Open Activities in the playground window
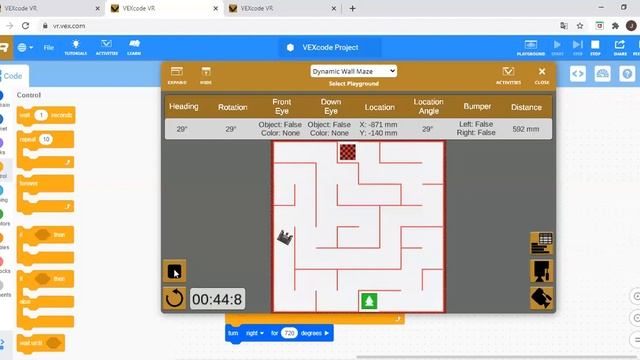 tap(508, 76)
